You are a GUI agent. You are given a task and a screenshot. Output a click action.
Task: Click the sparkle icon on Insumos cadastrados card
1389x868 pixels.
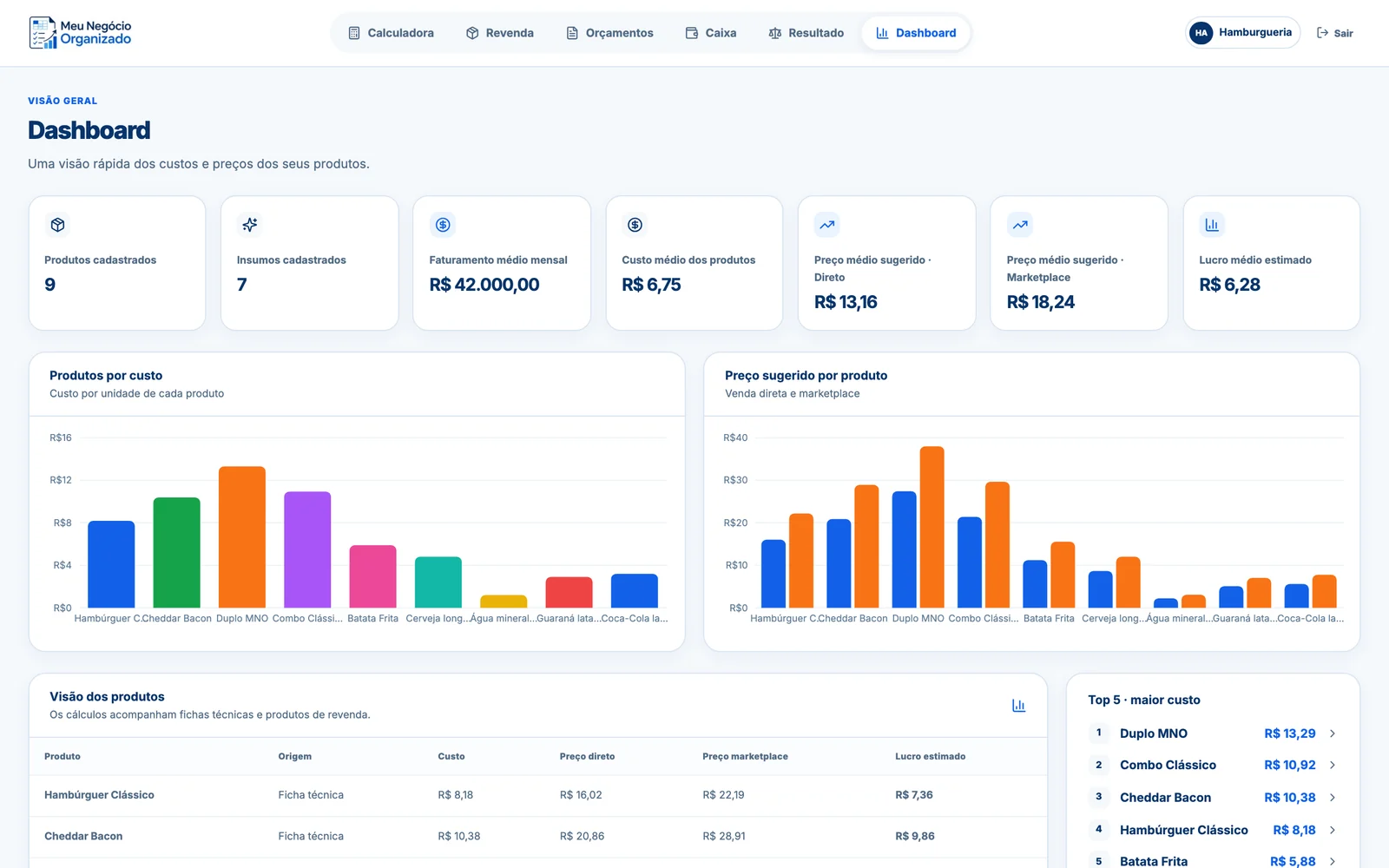[250, 225]
